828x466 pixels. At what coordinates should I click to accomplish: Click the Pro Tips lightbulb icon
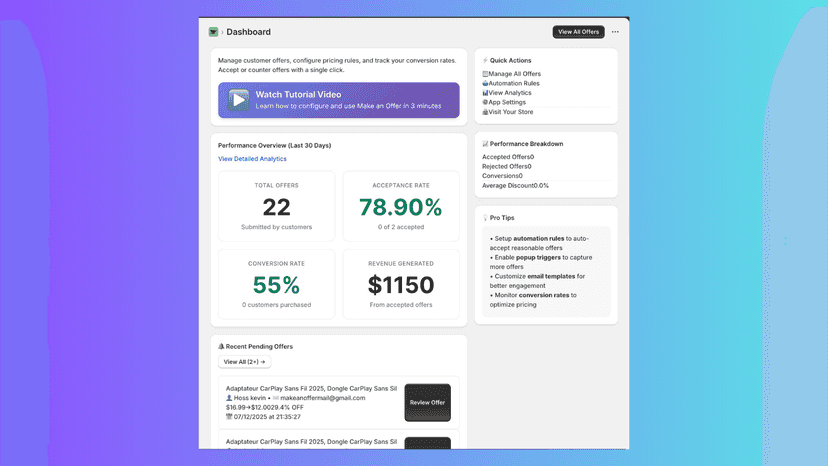pos(485,218)
